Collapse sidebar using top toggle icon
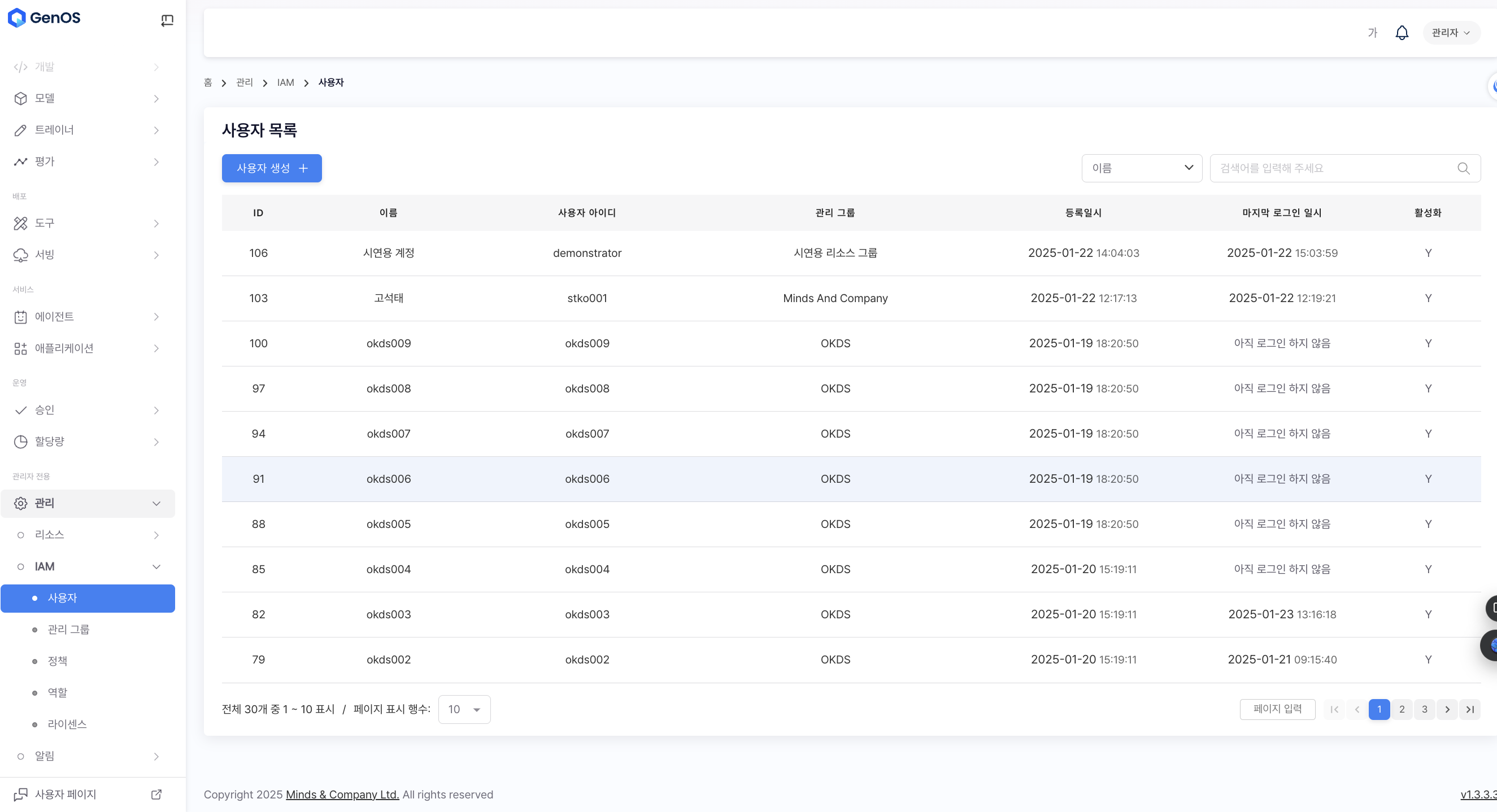 pyautogui.click(x=167, y=20)
